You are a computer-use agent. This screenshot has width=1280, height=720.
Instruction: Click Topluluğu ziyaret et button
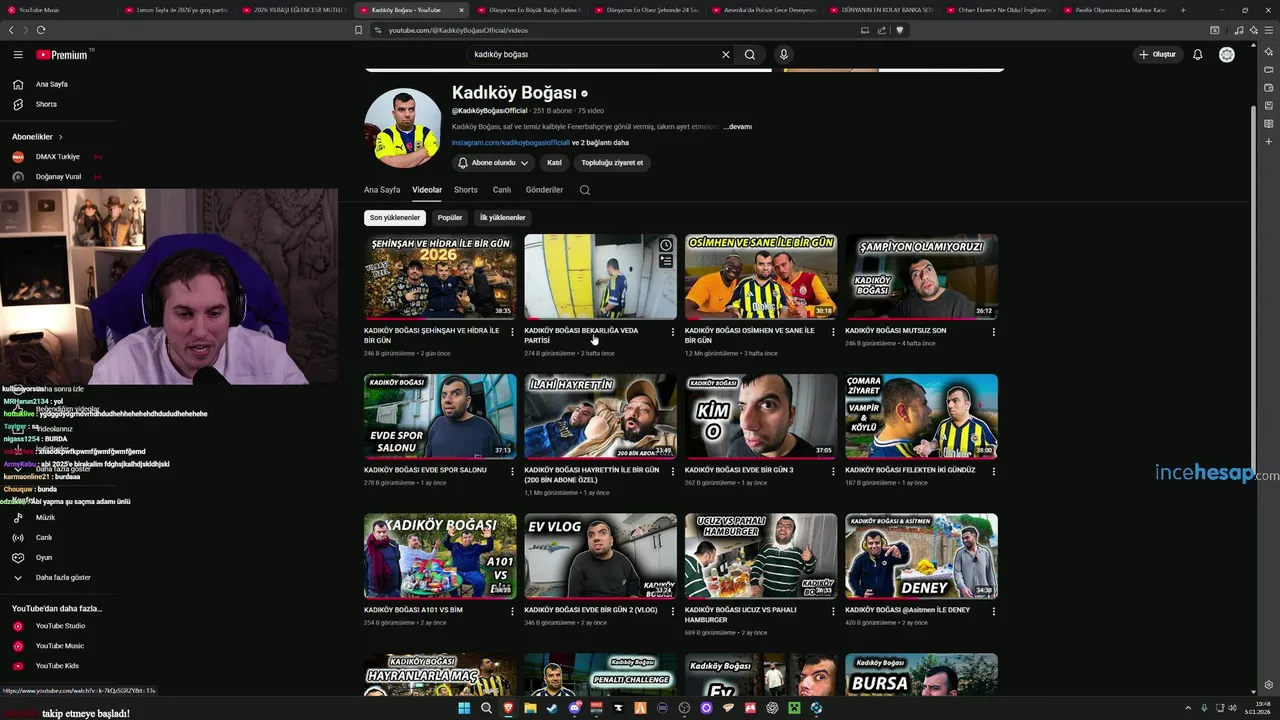click(x=612, y=162)
